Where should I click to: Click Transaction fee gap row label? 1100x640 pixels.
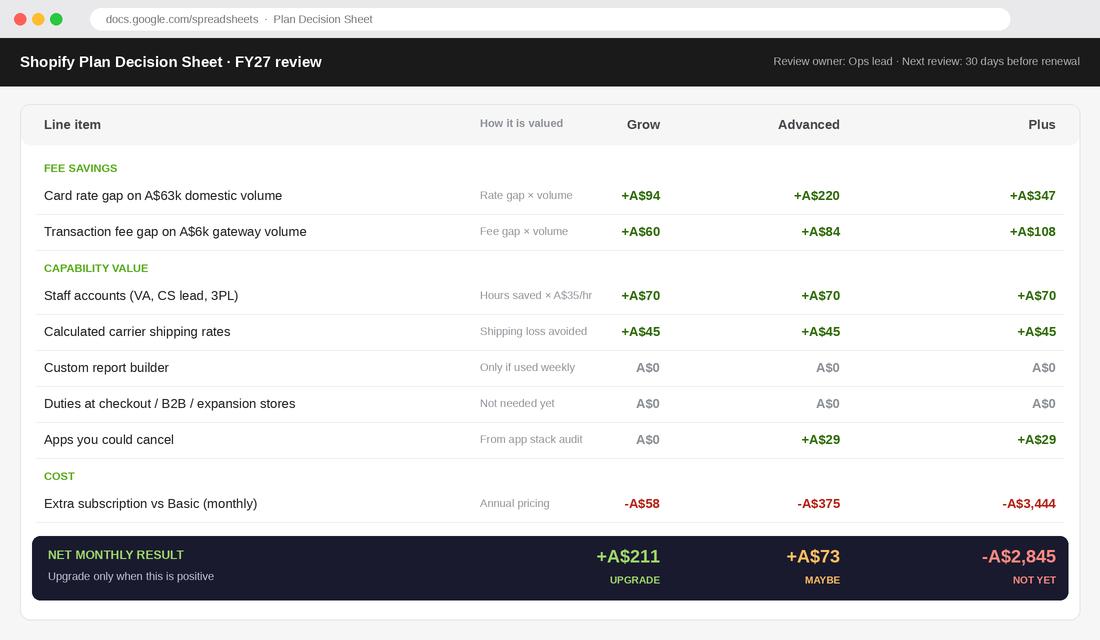tap(175, 232)
